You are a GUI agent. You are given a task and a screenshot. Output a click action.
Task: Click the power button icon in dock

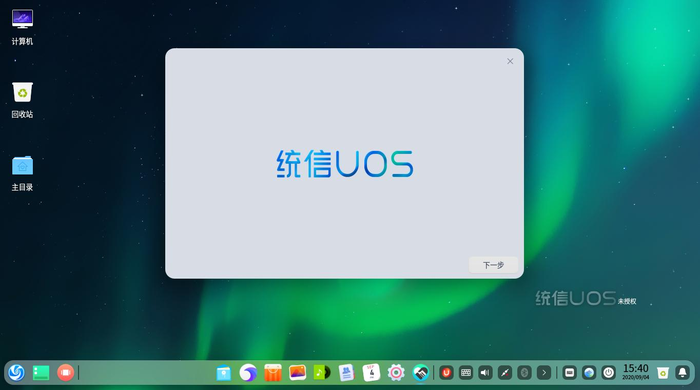609,373
